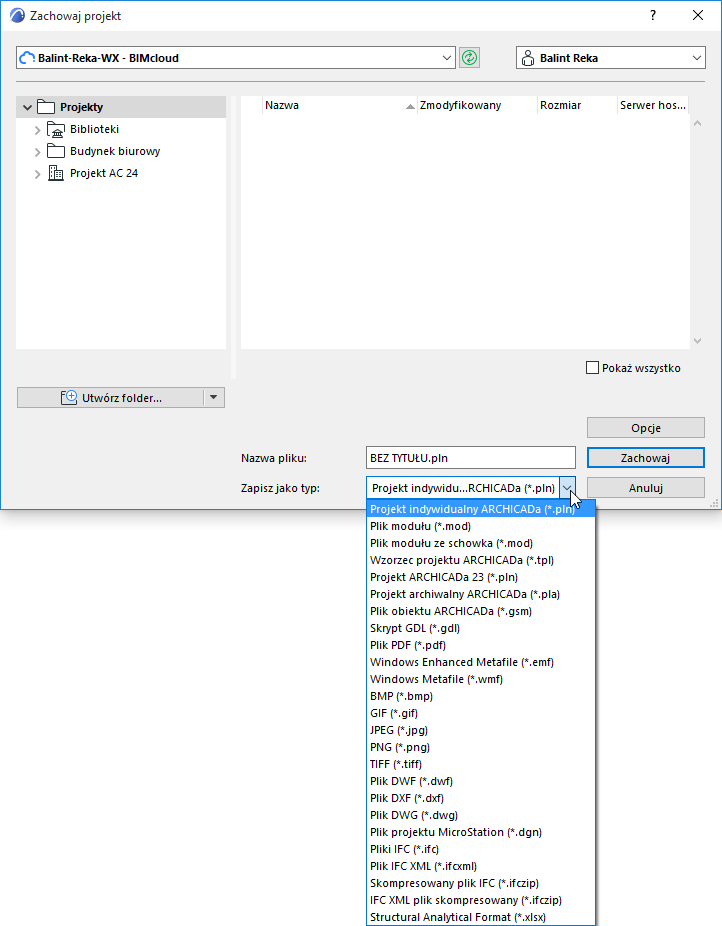Choose TIFF (*.tiff) file type
Image resolution: width=722 pixels, height=926 pixels.
[x=481, y=764]
